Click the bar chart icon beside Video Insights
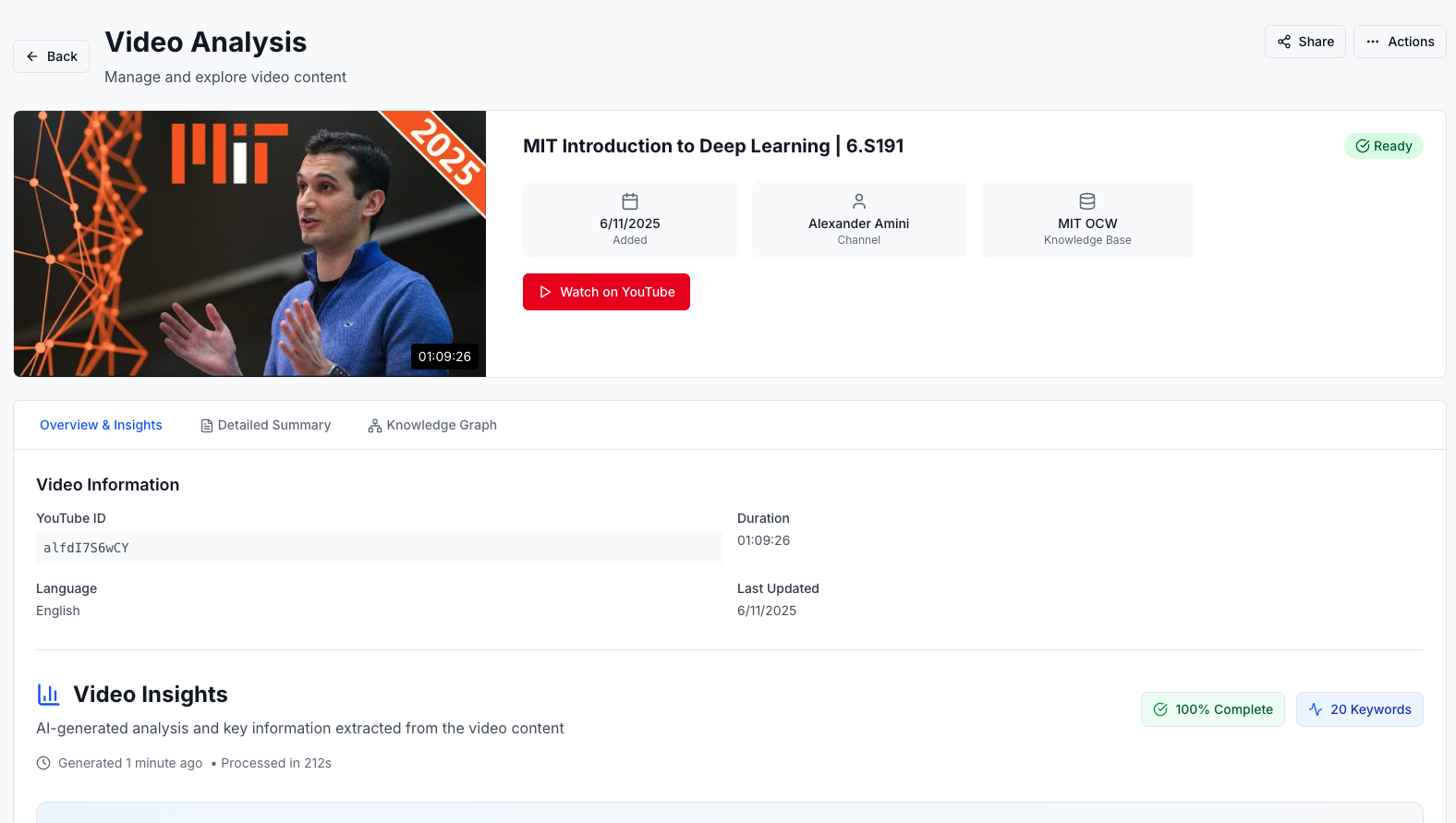The height and width of the screenshot is (823, 1456). [48, 695]
